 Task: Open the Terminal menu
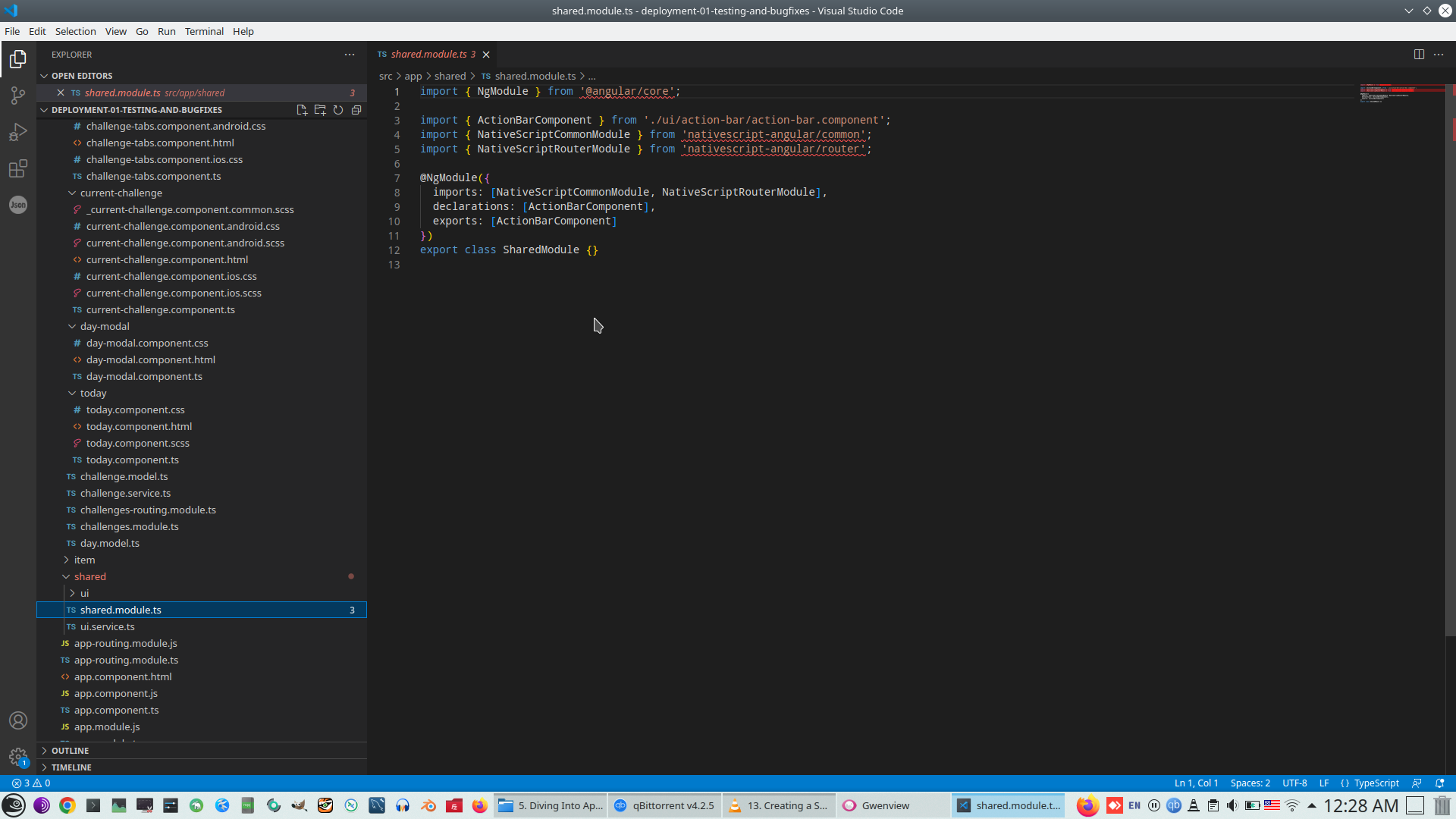[x=204, y=31]
